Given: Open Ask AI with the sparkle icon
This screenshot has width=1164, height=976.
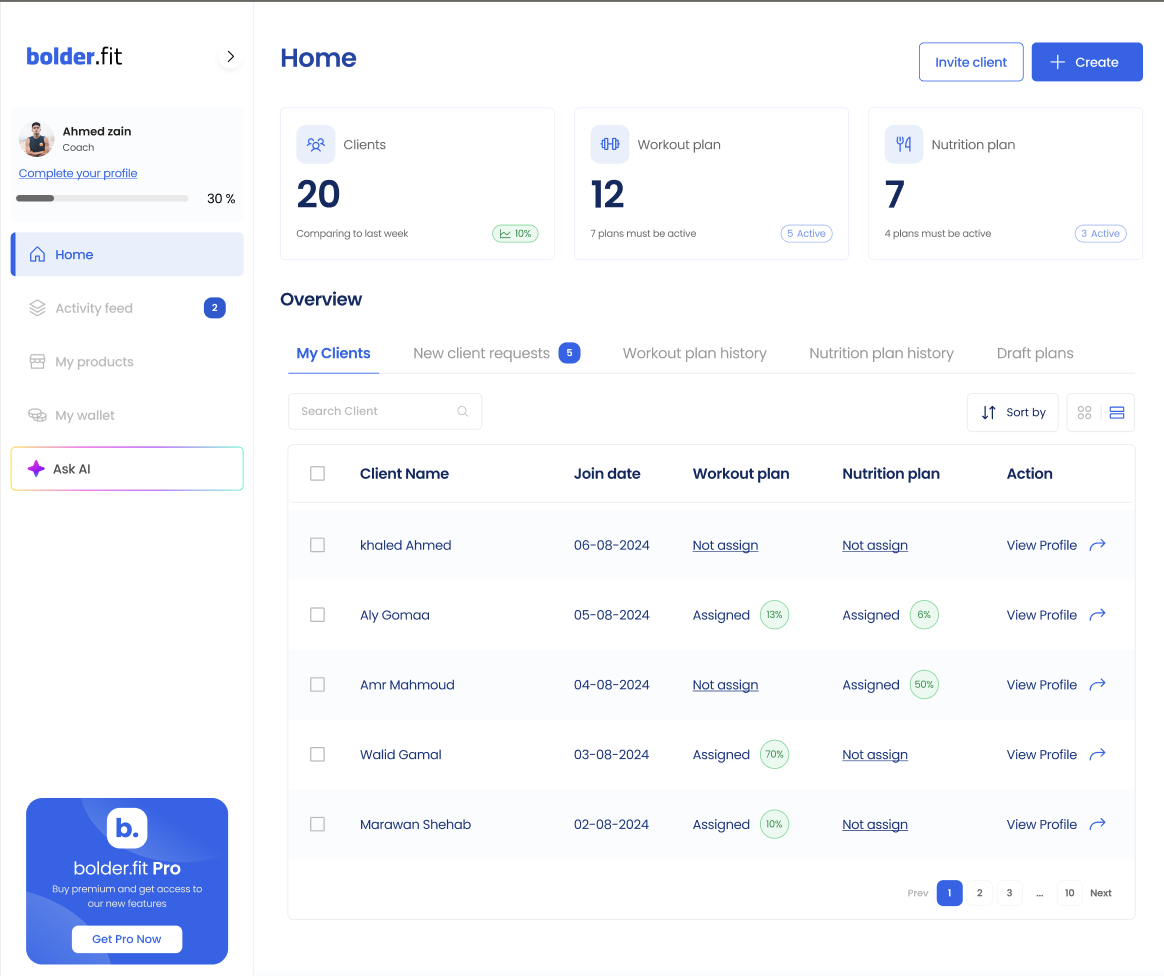Looking at the screenshot, I should [36, 469].
